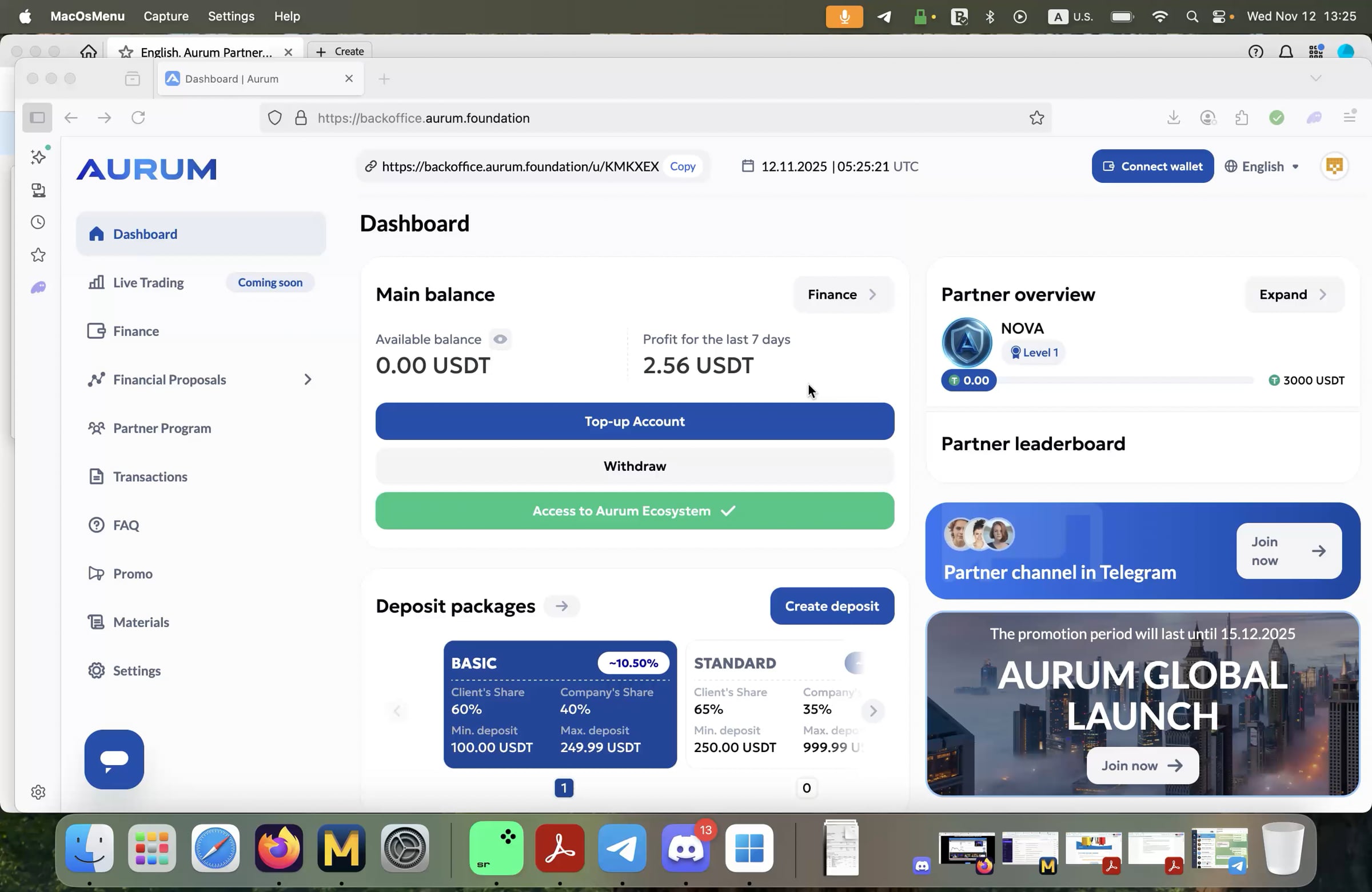This screenshot has height=892, width=1372.
Task: Expand the Partner overview panel
Action: click(1294, 294)
